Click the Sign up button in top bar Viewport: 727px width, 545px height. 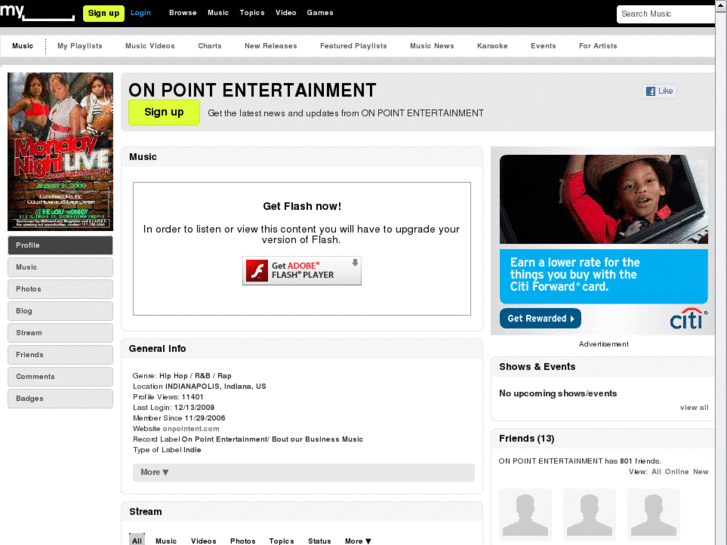point(103,13)
